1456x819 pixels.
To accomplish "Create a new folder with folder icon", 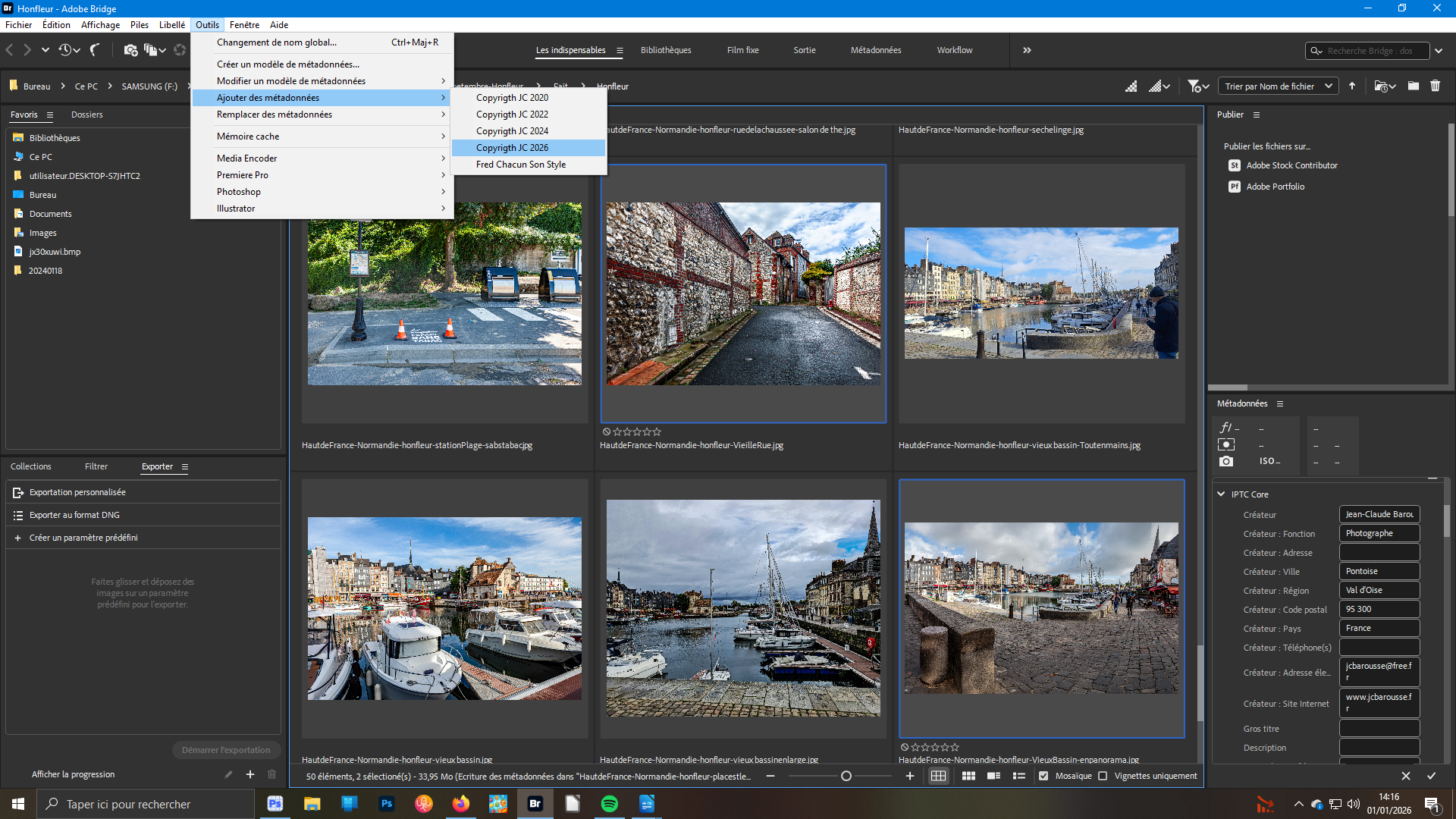I will tap(1413, 86).
